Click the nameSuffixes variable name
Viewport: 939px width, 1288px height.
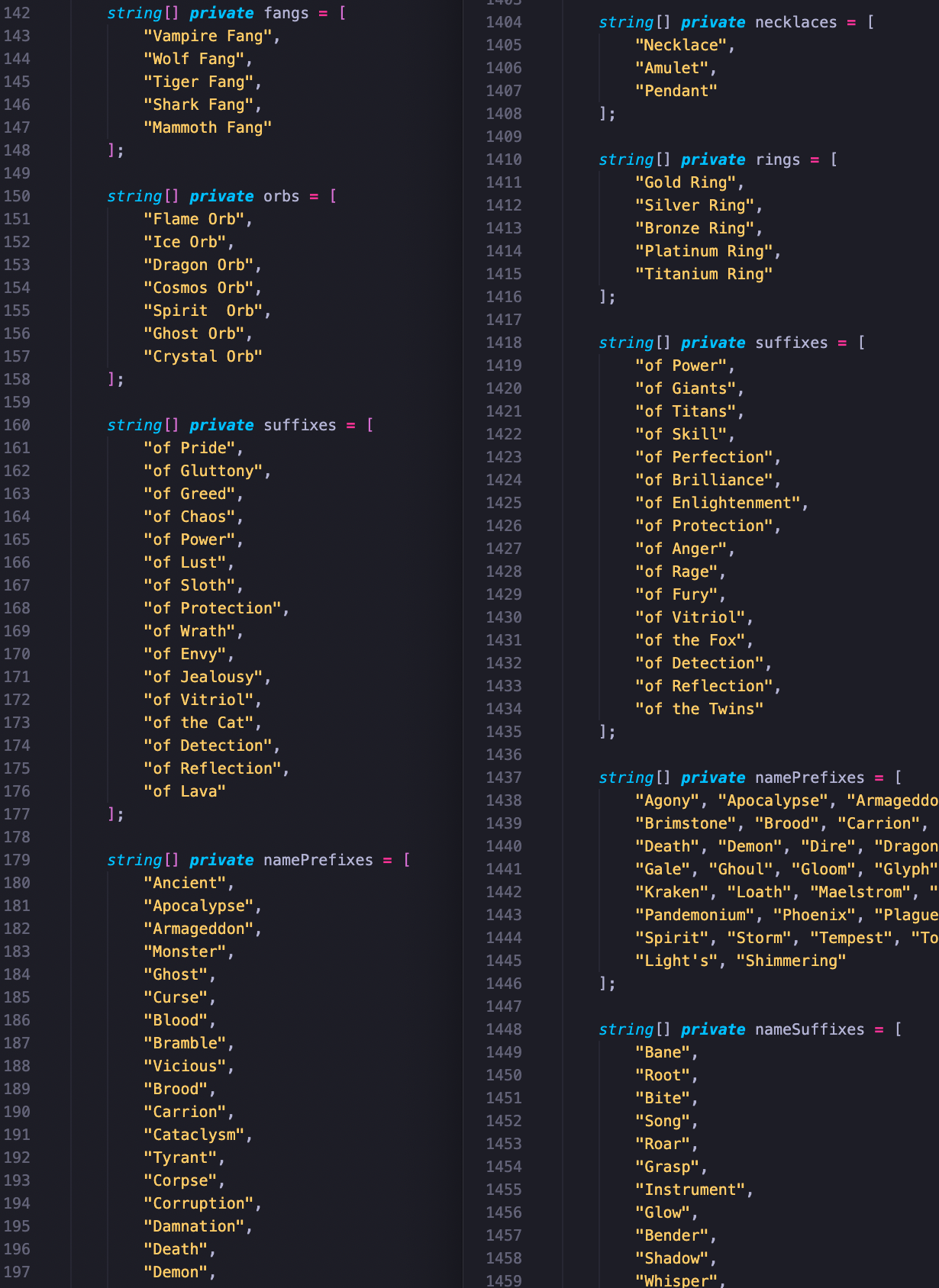(810, 1029)
